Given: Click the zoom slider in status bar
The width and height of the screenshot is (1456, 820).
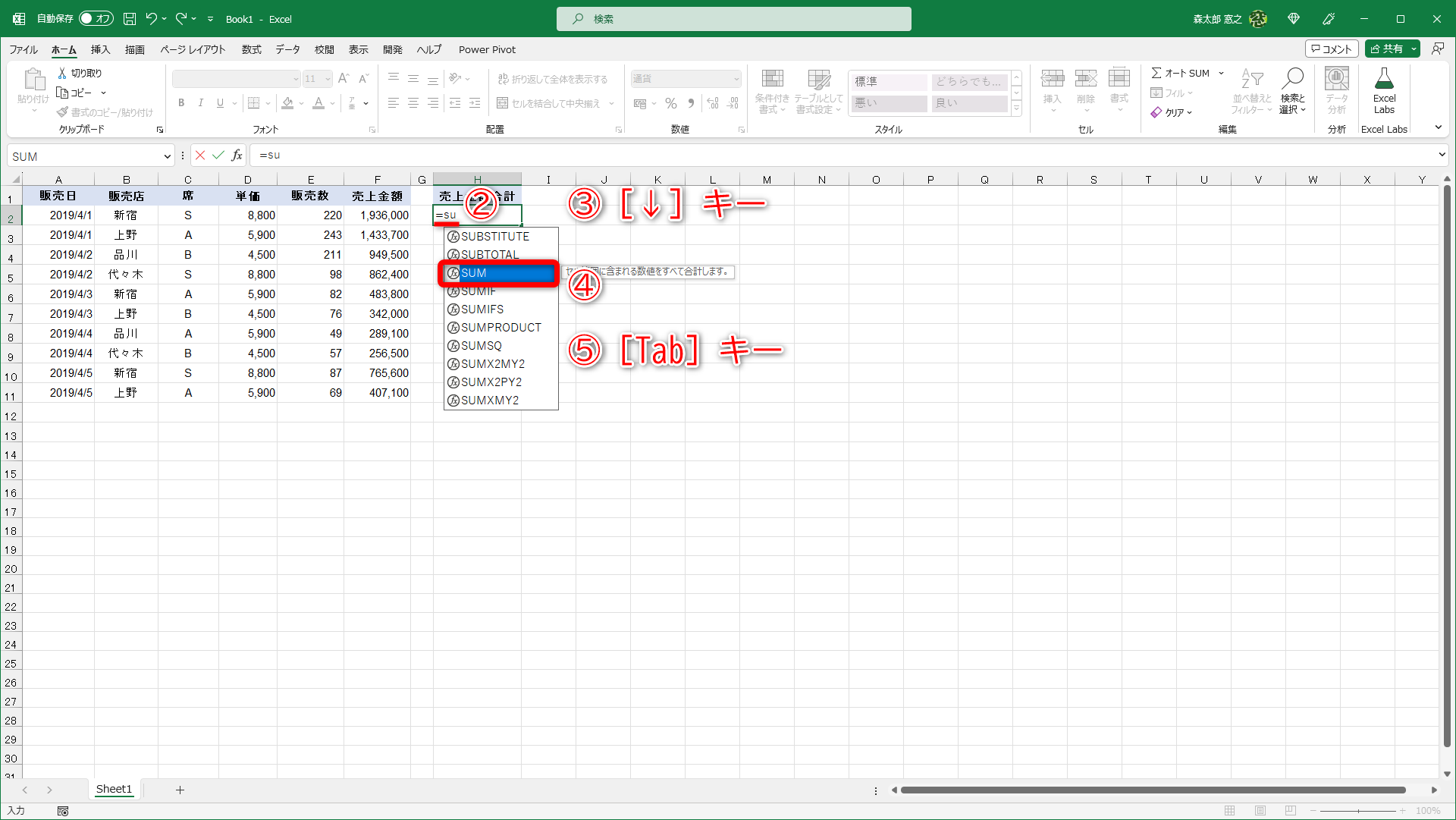Looking at the screenshot, I should (1358, 811).
